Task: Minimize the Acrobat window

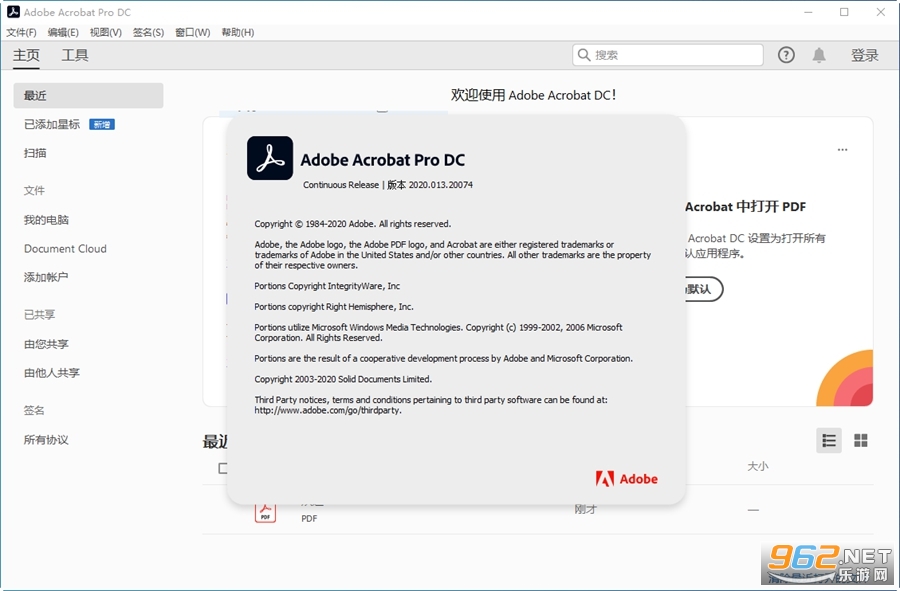Action: coord(808,12)
